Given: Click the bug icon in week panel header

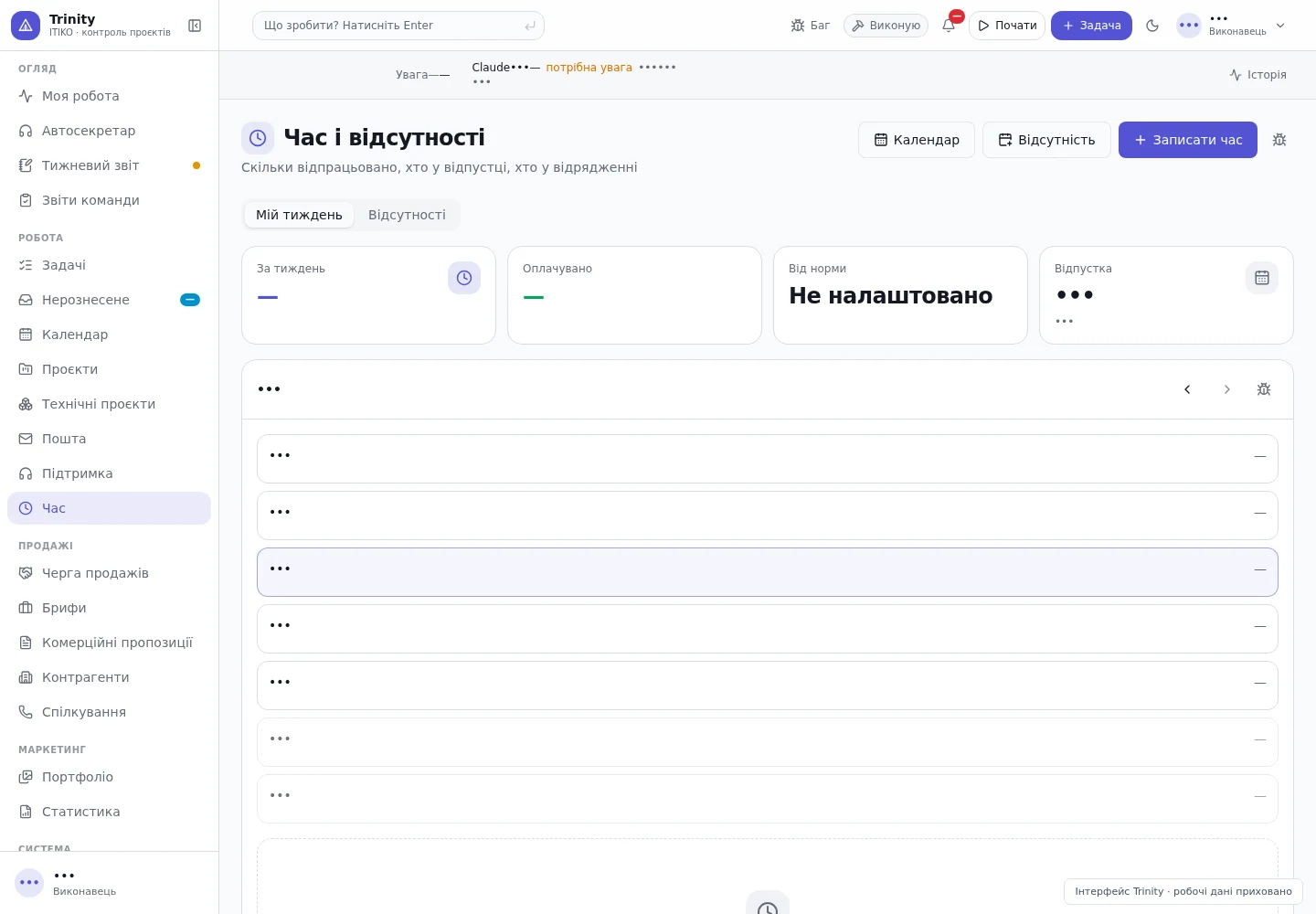Looking at the screenshot, I should pos(1264,389).
